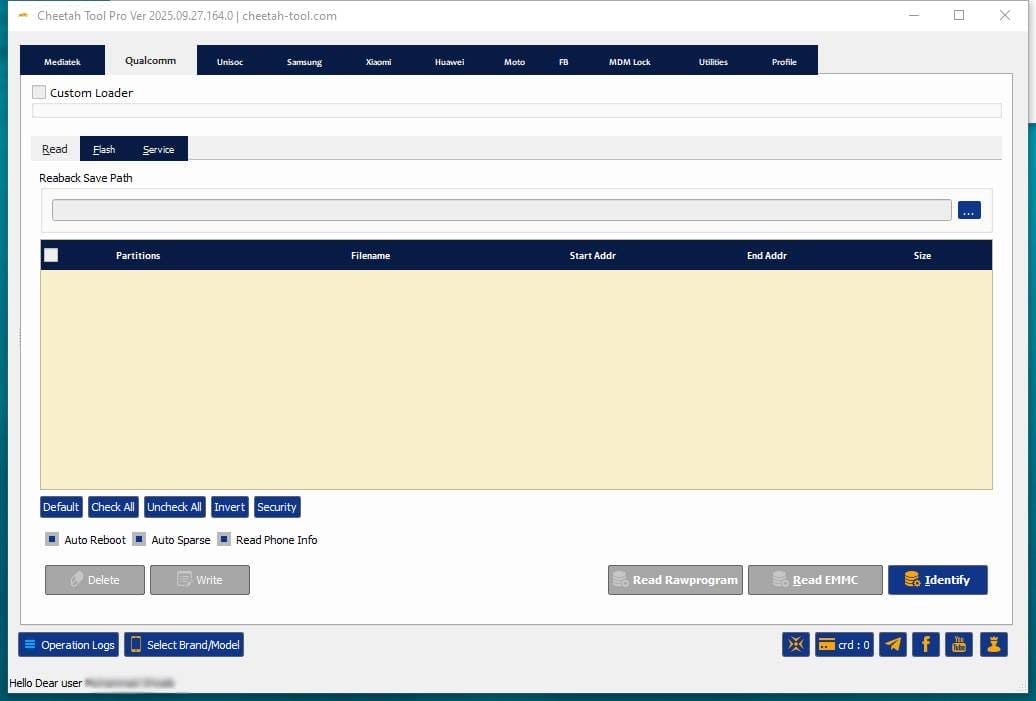Viewport: 1036px width, 701px height.
Task: Check the crd credits balance button
Action: tap(843, 645)
